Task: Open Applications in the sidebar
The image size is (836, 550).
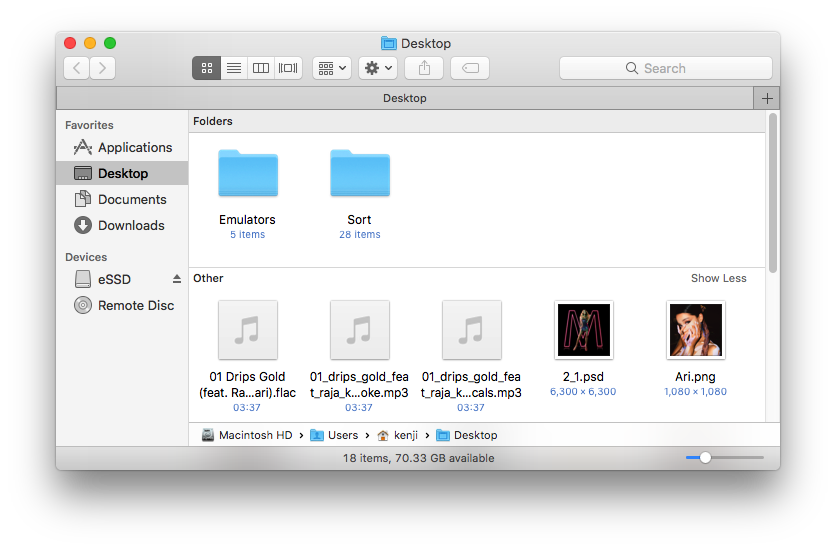Action: [x=123, y=147]
